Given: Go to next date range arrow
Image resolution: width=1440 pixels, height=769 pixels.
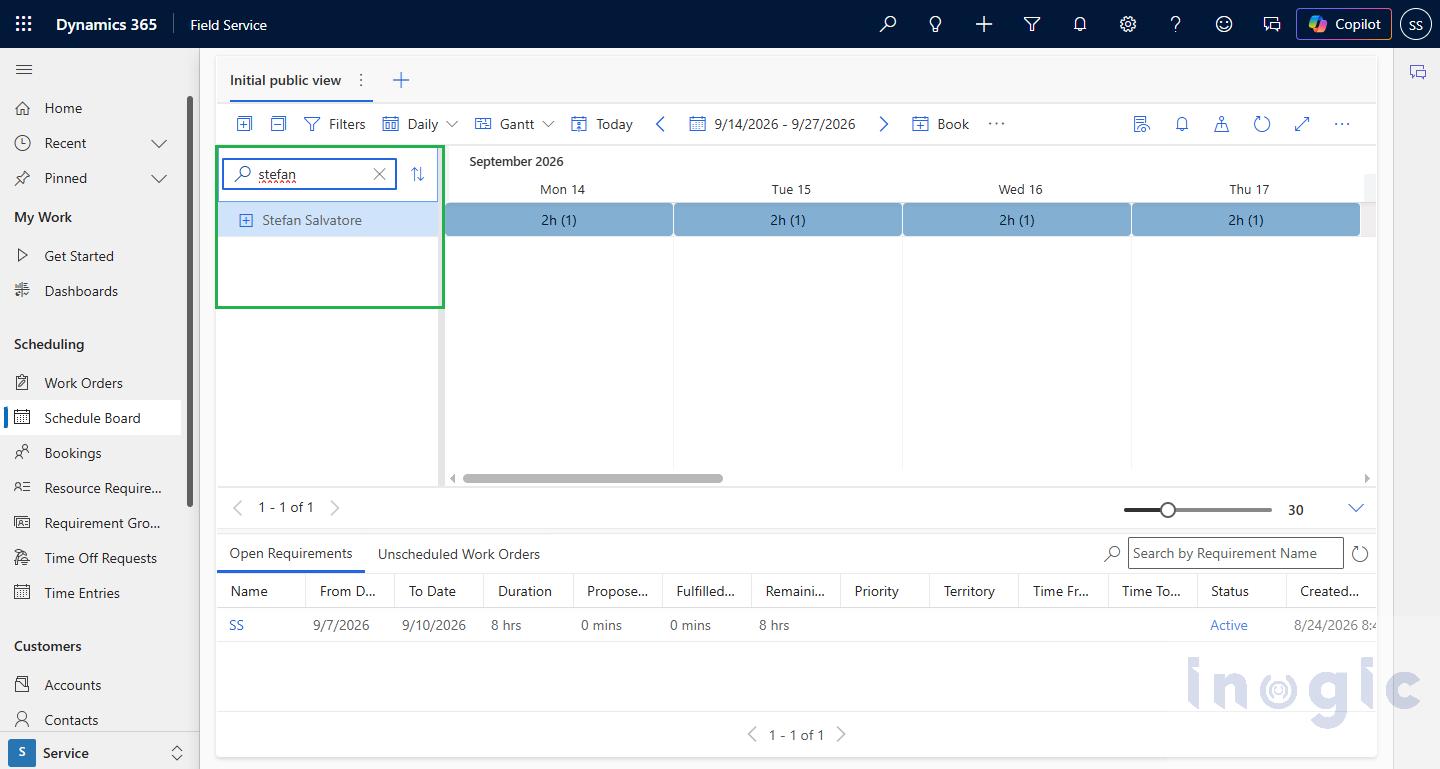Looking at the screenshot, I should (884, 124).
